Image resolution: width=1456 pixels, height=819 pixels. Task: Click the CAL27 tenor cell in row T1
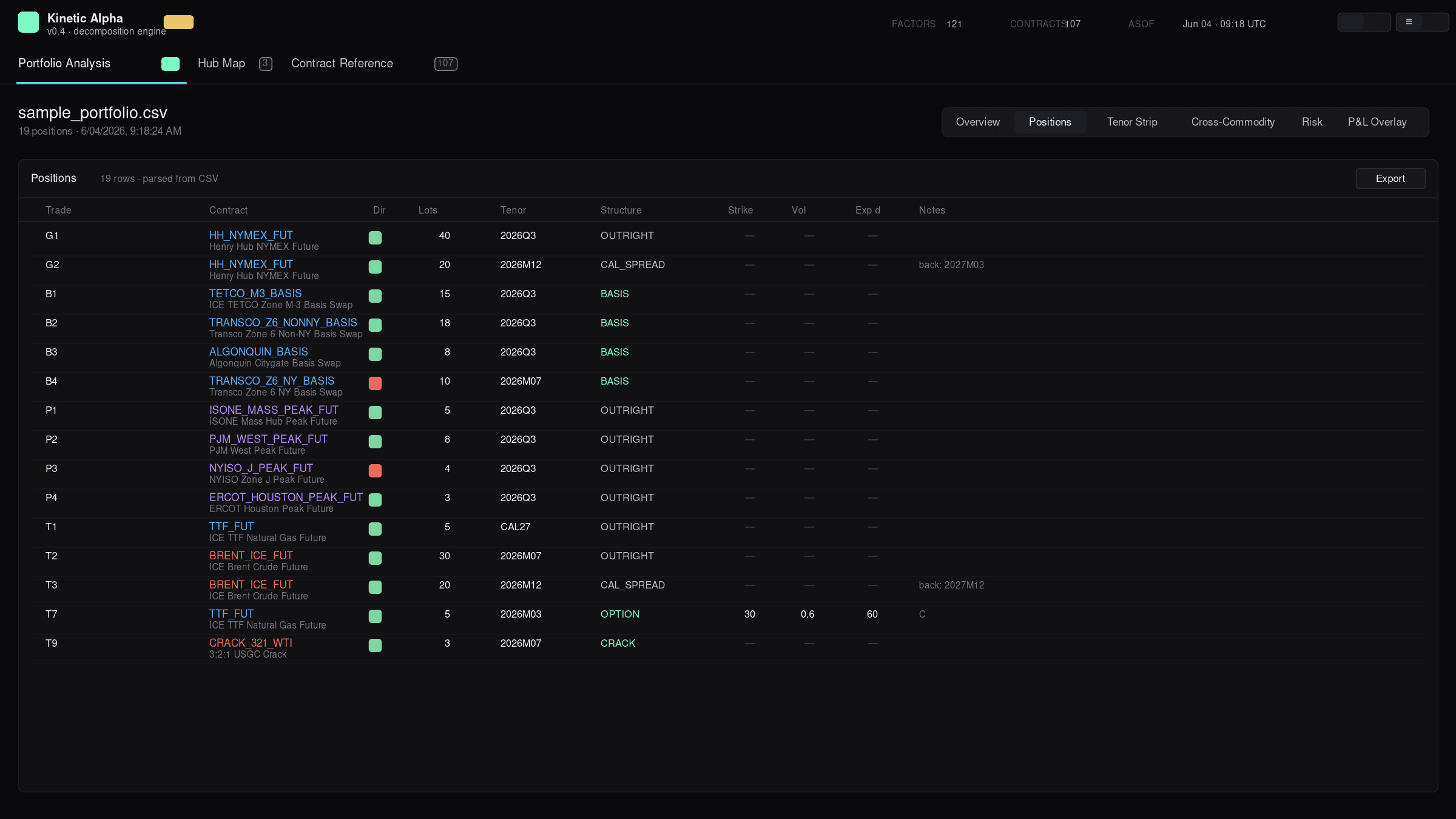coord(515,527)
